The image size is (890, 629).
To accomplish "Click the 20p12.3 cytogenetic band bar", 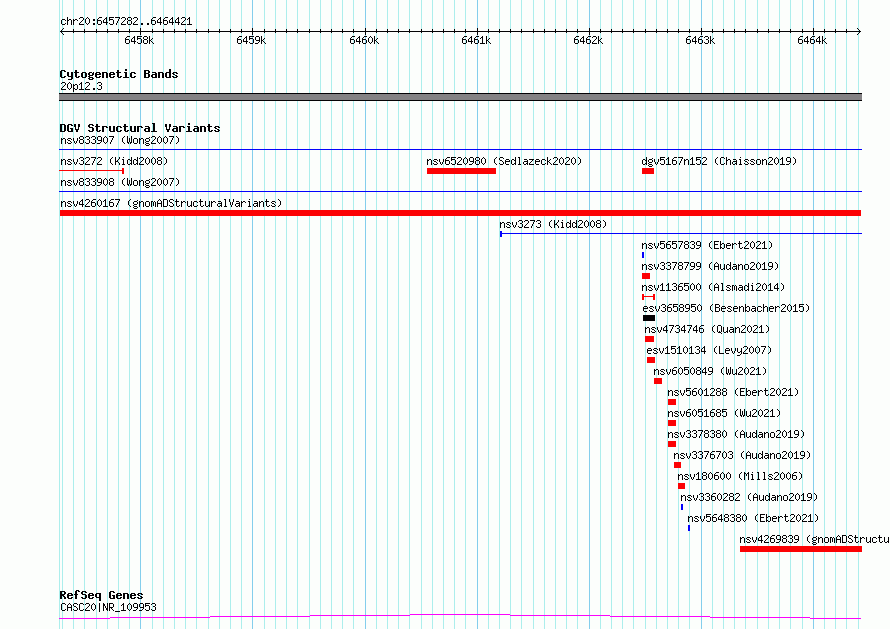I will point(460,97).
